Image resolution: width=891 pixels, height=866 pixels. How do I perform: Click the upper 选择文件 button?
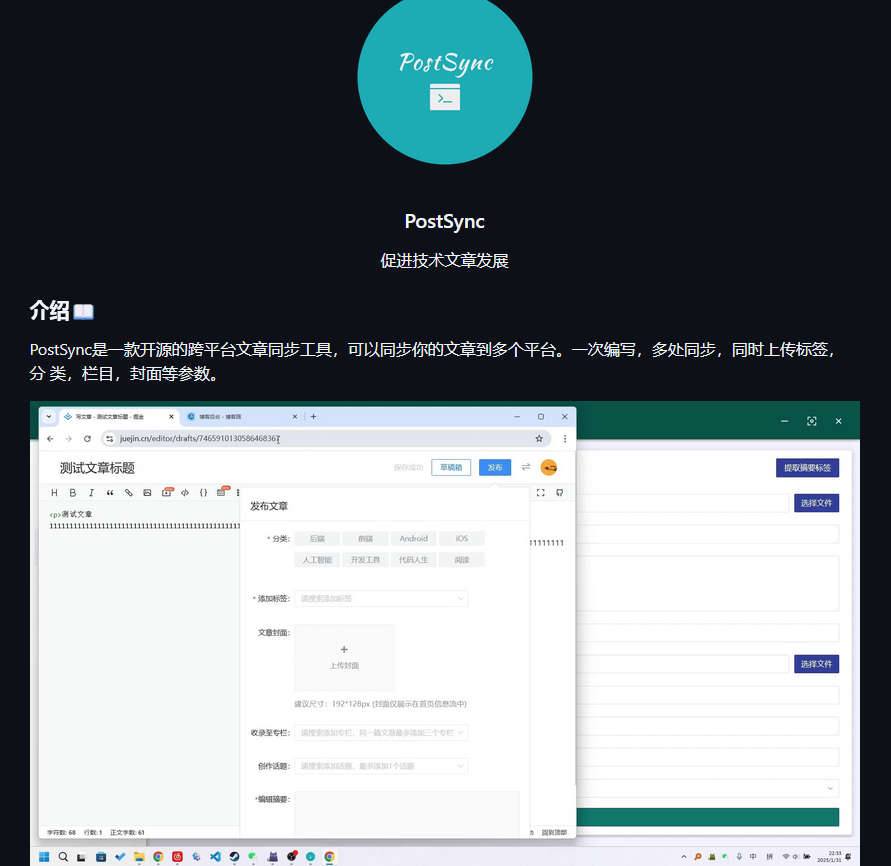click(817, 503)
